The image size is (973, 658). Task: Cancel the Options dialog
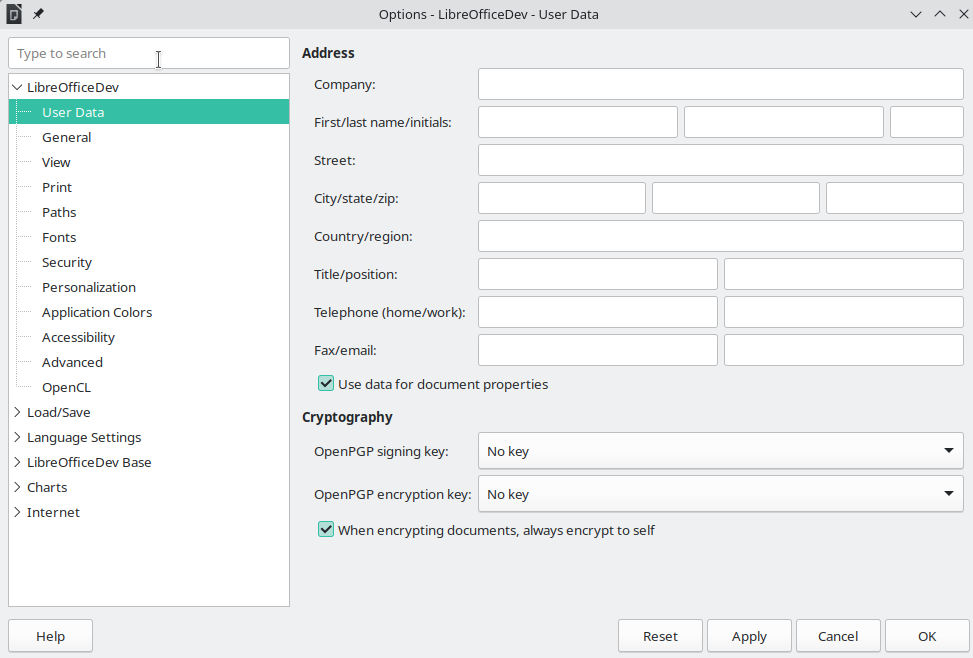[x=838, y=636]
